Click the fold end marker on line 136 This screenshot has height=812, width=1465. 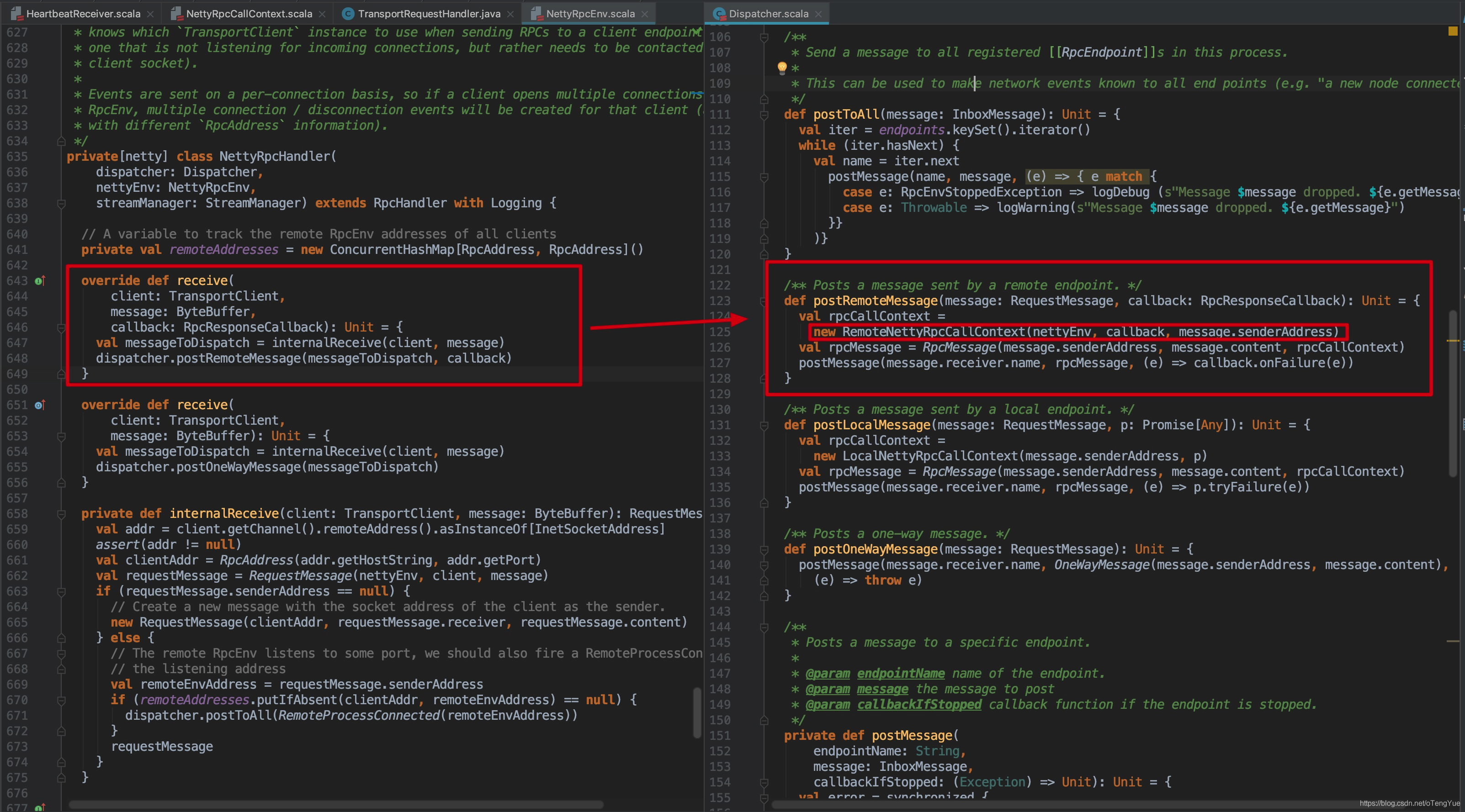tap(764, 503)
